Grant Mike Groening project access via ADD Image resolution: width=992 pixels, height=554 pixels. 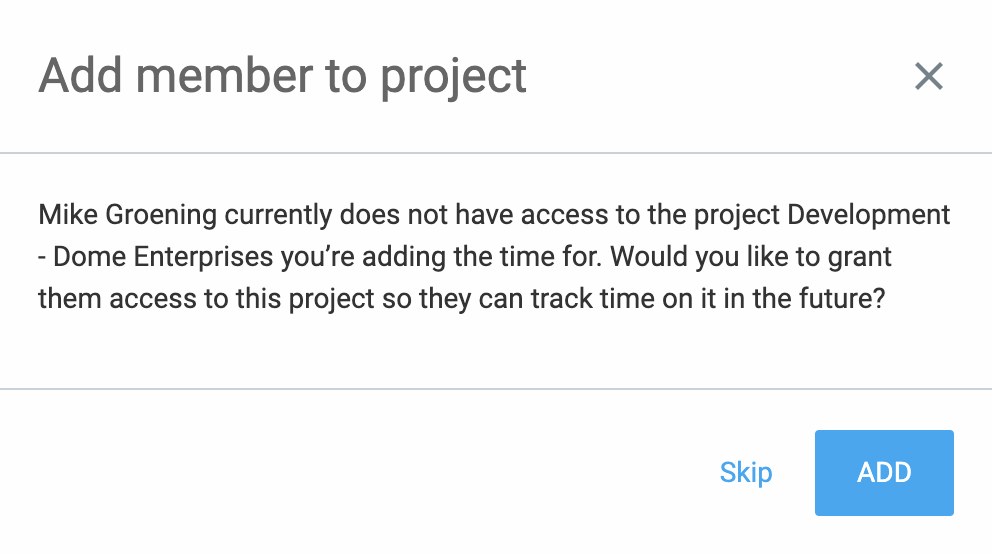[884, 472]
